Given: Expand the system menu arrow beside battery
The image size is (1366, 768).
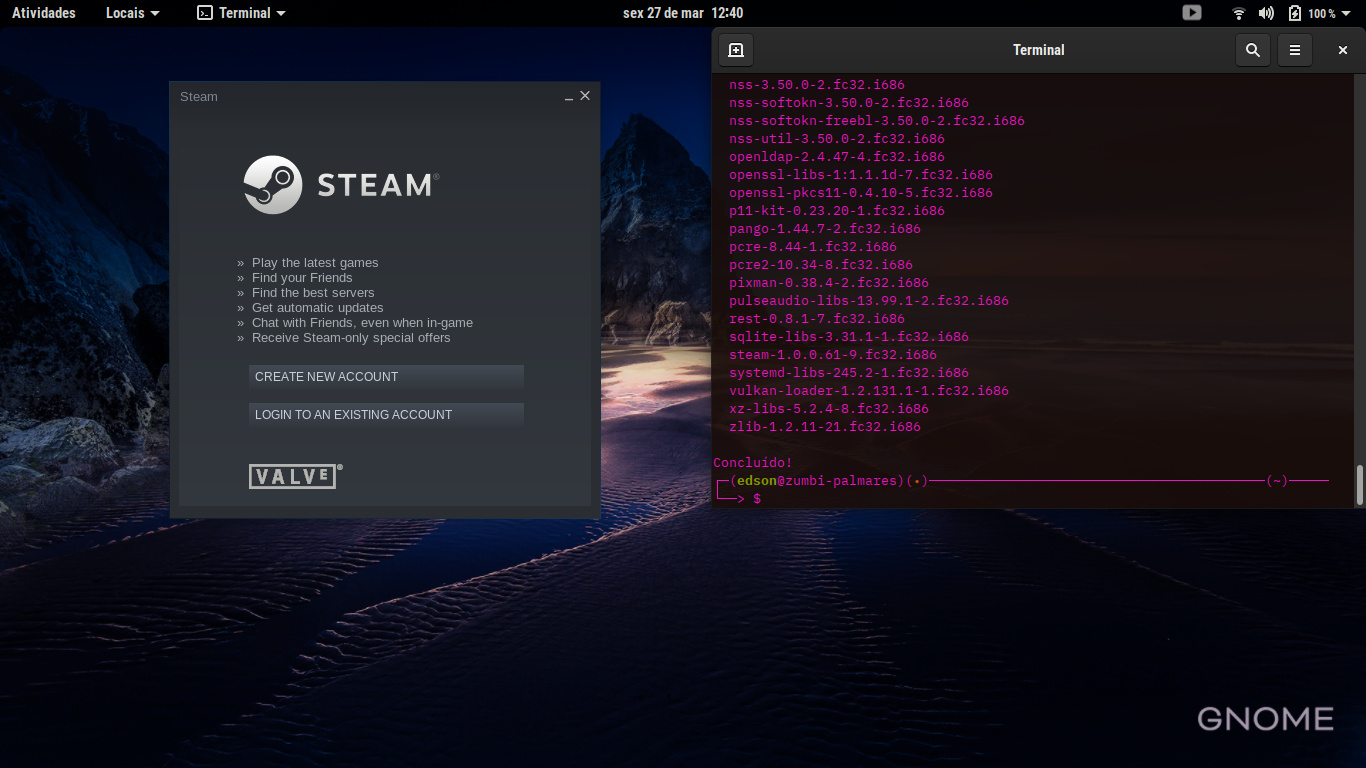Looking at the screenshot, I should coord(1346,13).
